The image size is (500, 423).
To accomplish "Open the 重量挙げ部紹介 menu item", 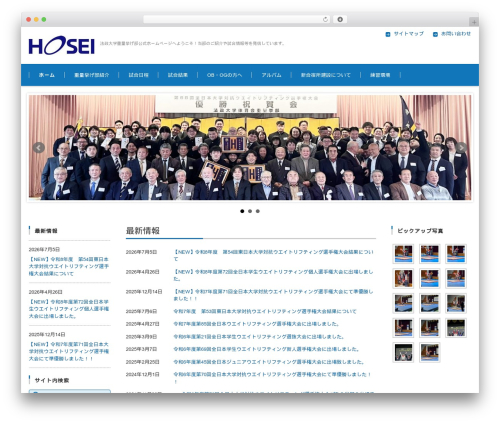I will tap(92, 75).
